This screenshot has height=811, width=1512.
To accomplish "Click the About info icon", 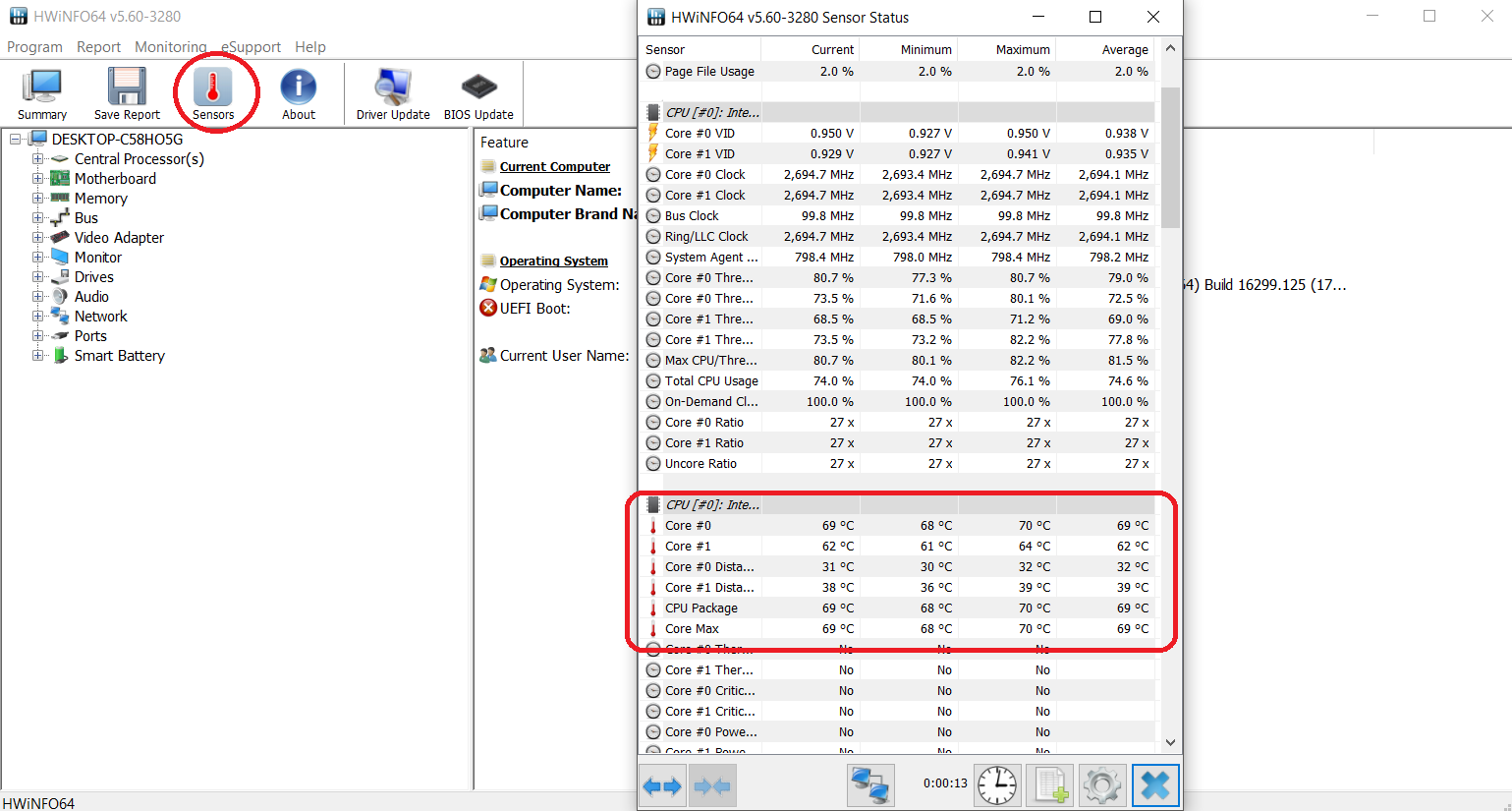I will tap(299, 93).
